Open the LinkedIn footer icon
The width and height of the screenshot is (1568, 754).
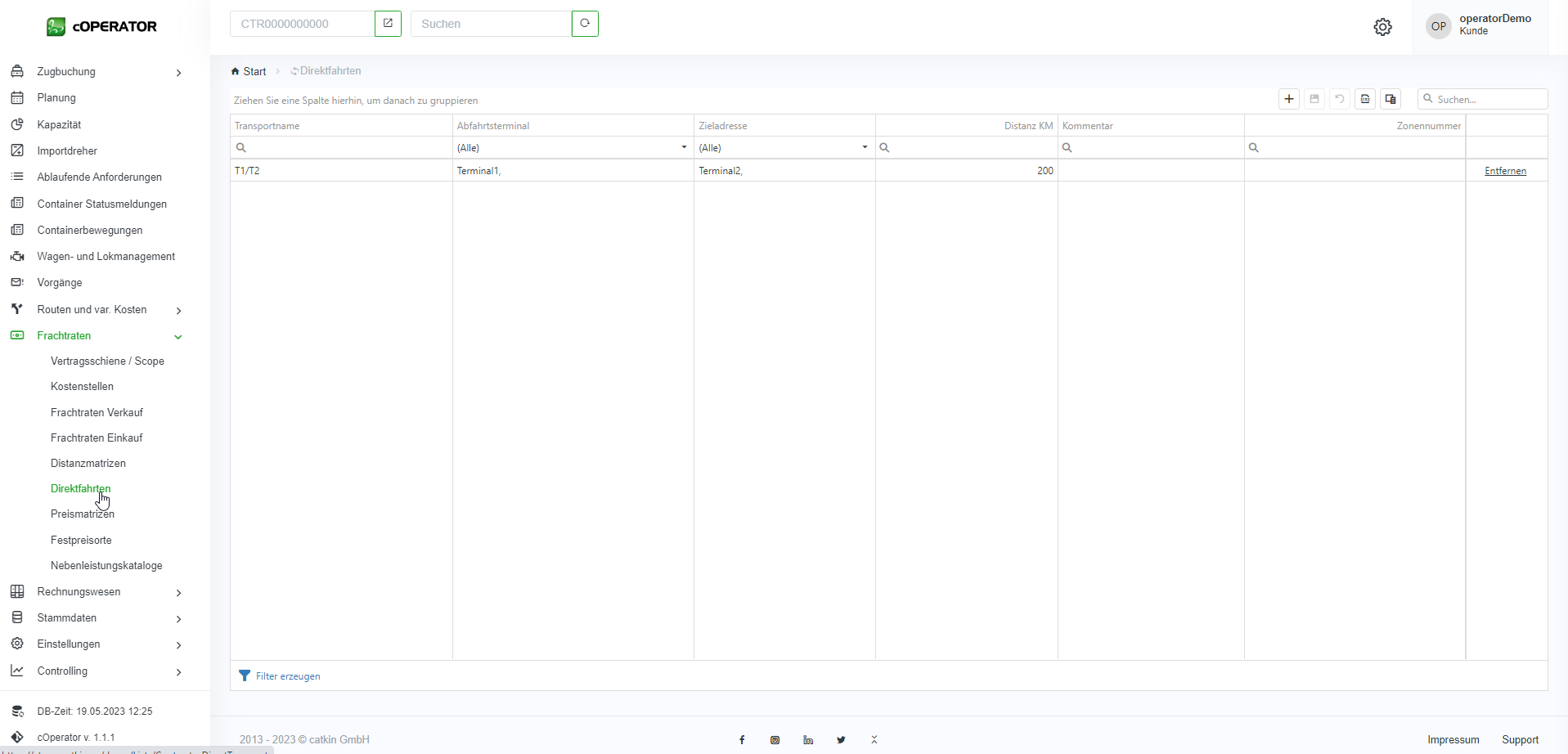(x=808, y=740)
